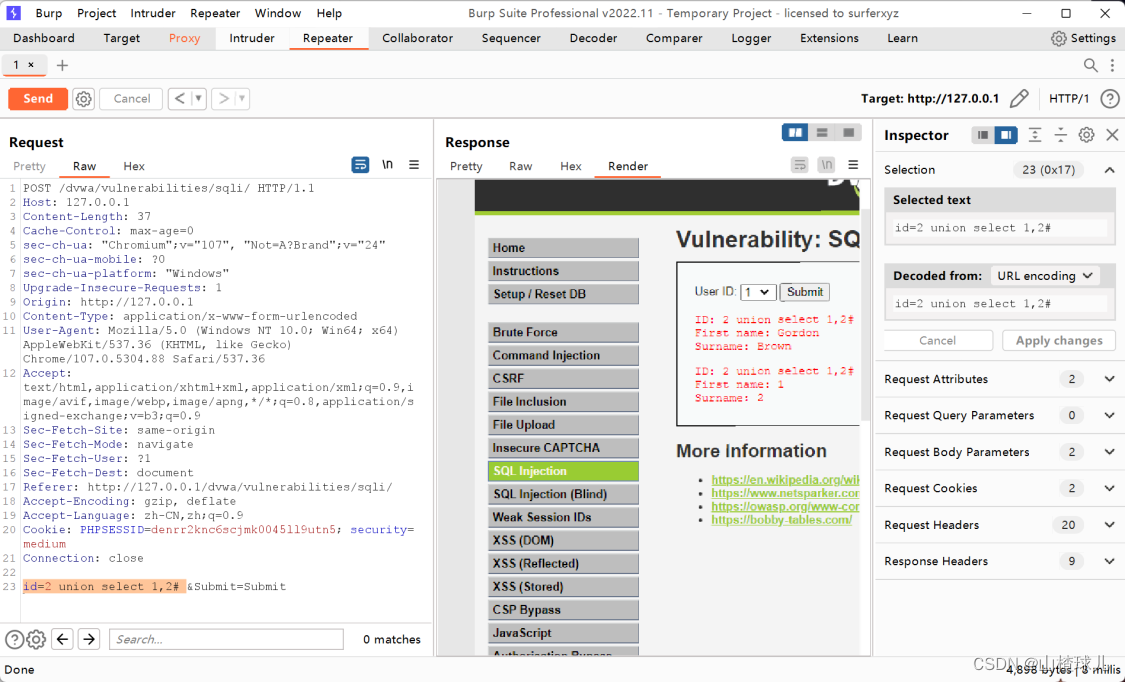Open the Window menu
The image size is (1125, 682).
coord(278,13)
